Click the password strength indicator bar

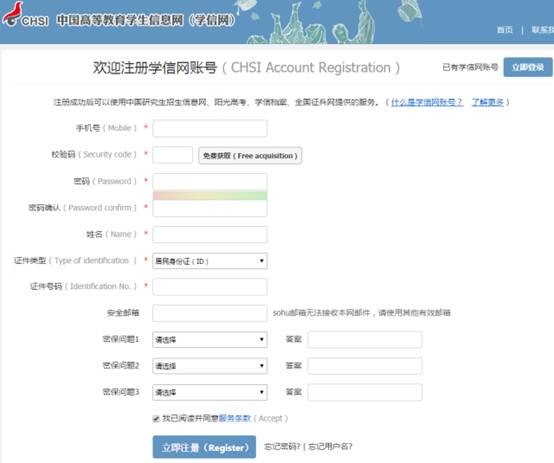point(210,195)
